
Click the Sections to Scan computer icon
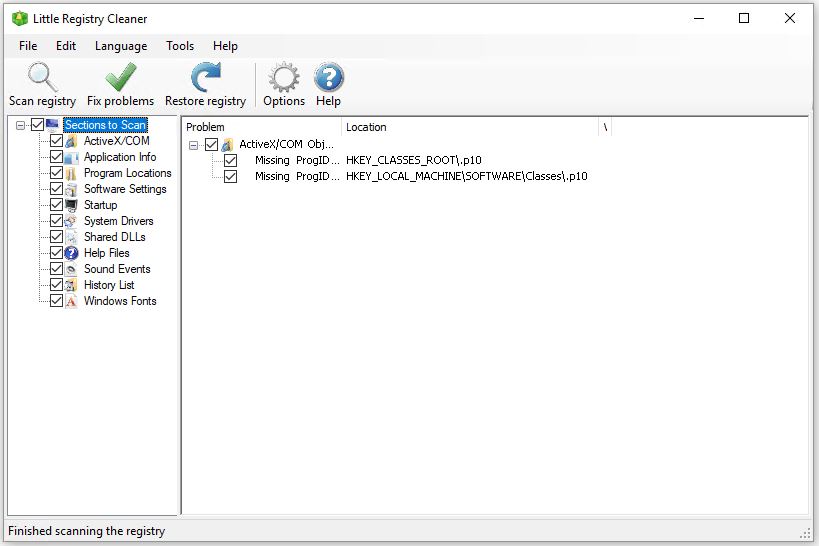point(52,124)
